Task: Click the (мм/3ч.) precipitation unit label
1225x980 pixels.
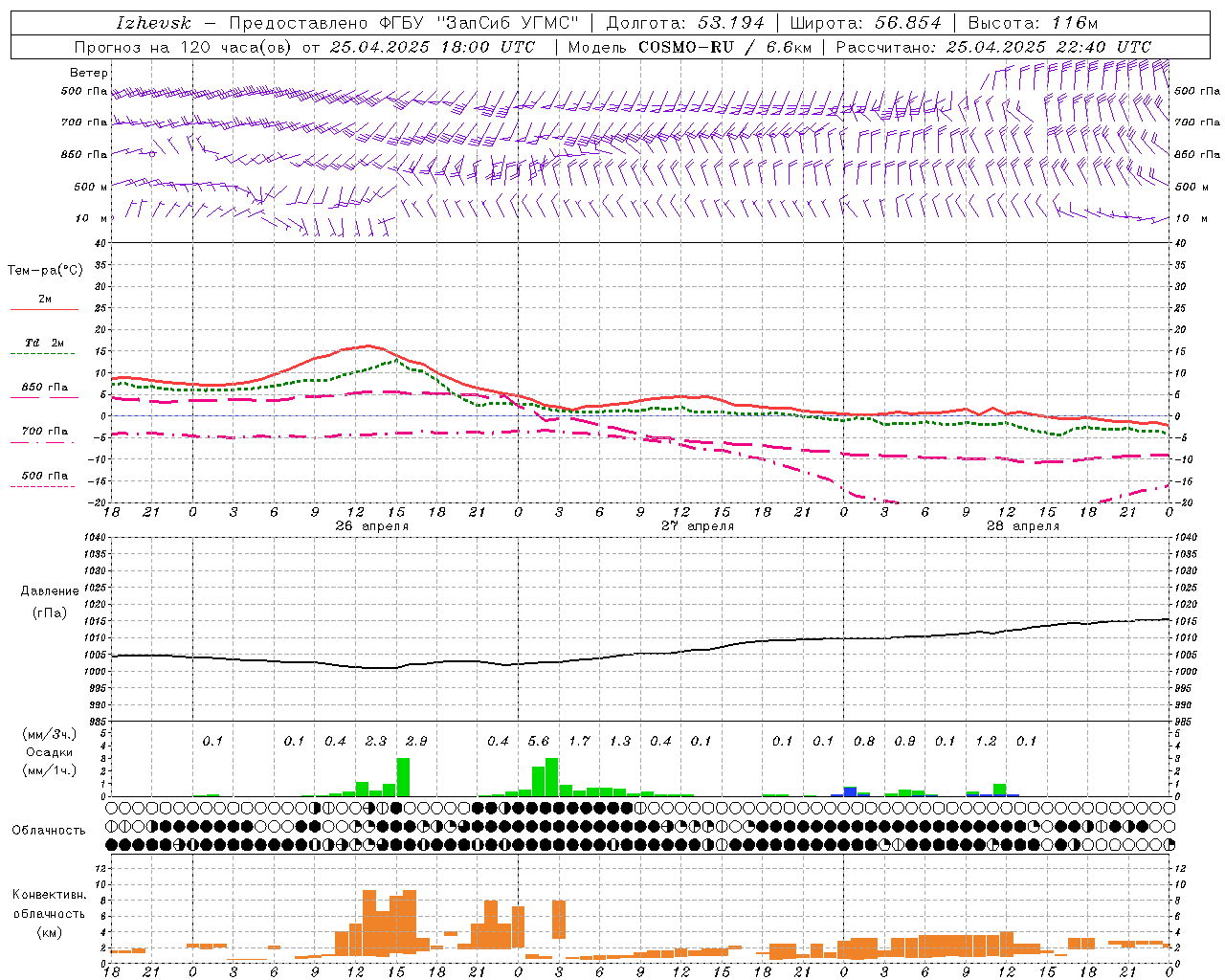Action: click(x=50, y=734)
